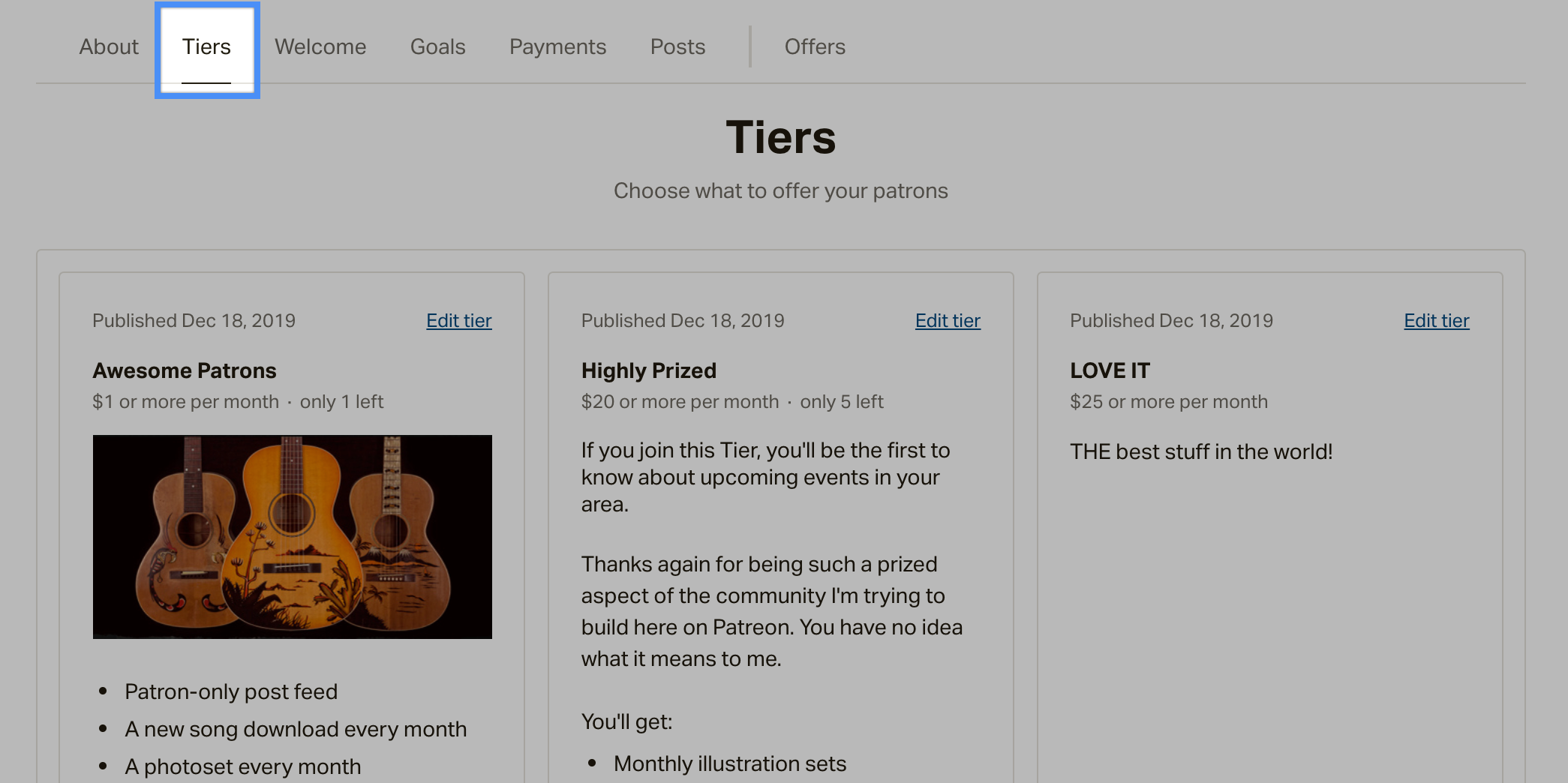Open the About tab
Image resolution: width=1568 pixels, height=783 pixels.
pyautogui.click(x=109, y=46)
